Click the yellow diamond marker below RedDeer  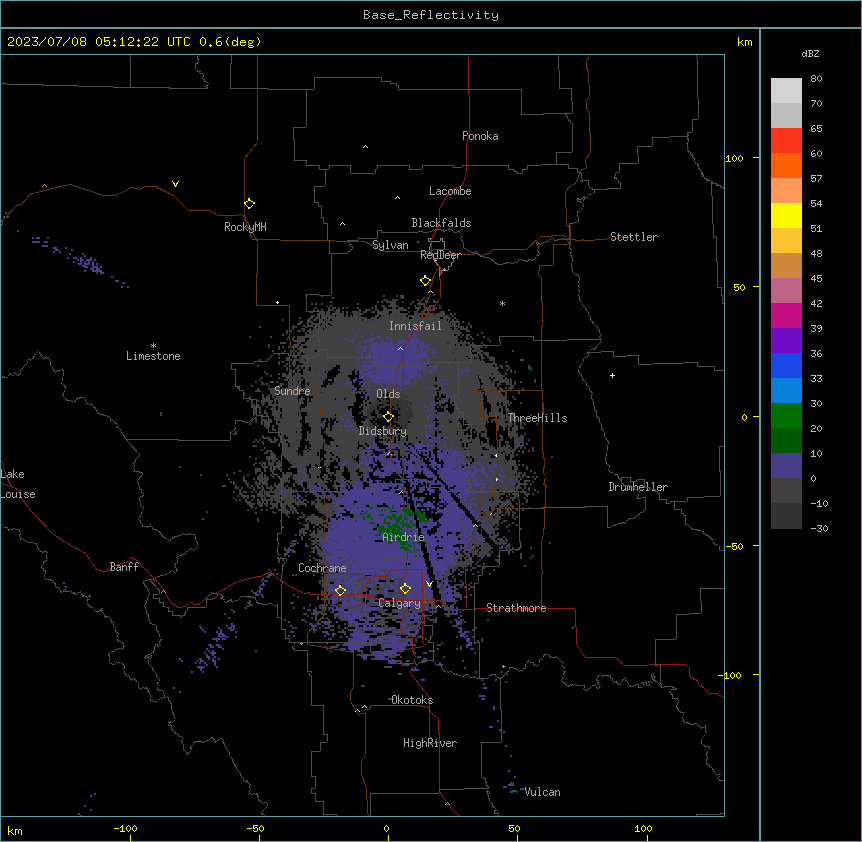tap(425, 281)
